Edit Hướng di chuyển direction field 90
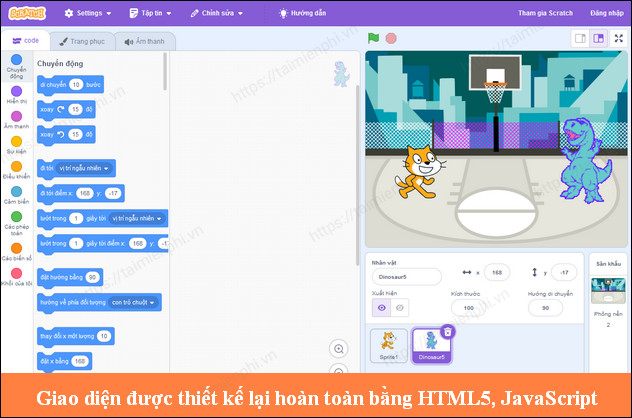This screenshot has height=418, width=632. pos(545,308)
